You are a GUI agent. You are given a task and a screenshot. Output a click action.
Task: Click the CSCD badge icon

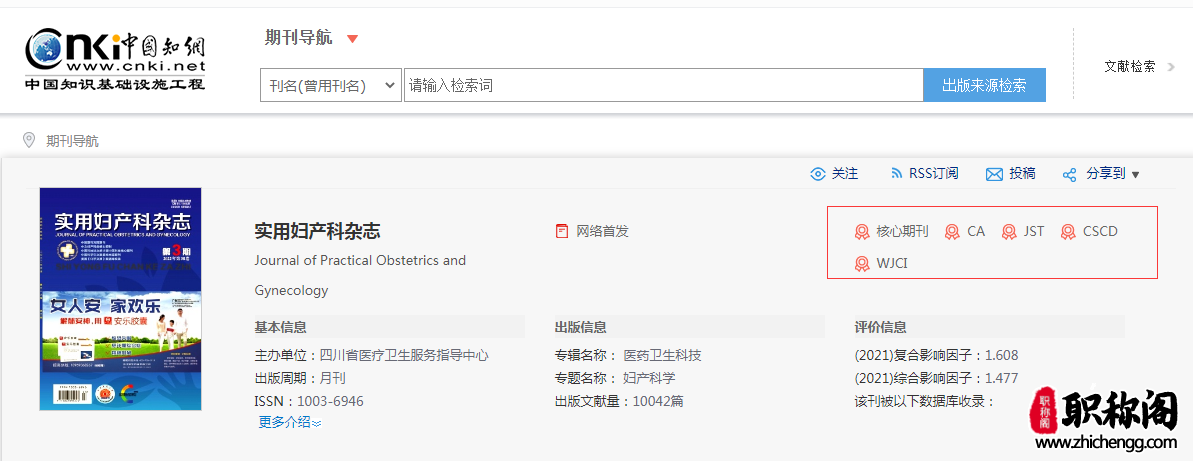click(x=1068, y=232)
